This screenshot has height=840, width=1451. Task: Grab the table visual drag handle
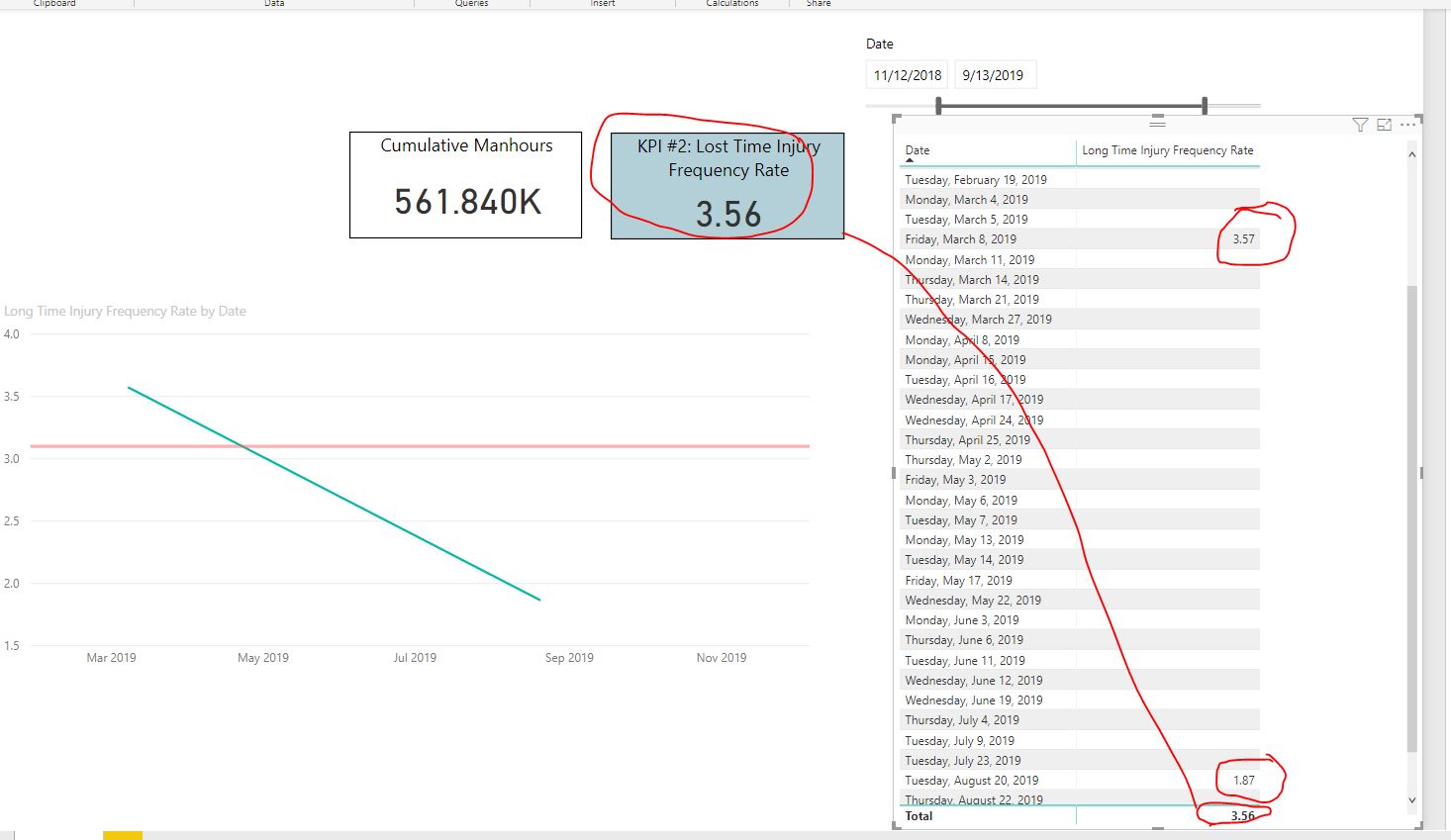coord(1157,123)
